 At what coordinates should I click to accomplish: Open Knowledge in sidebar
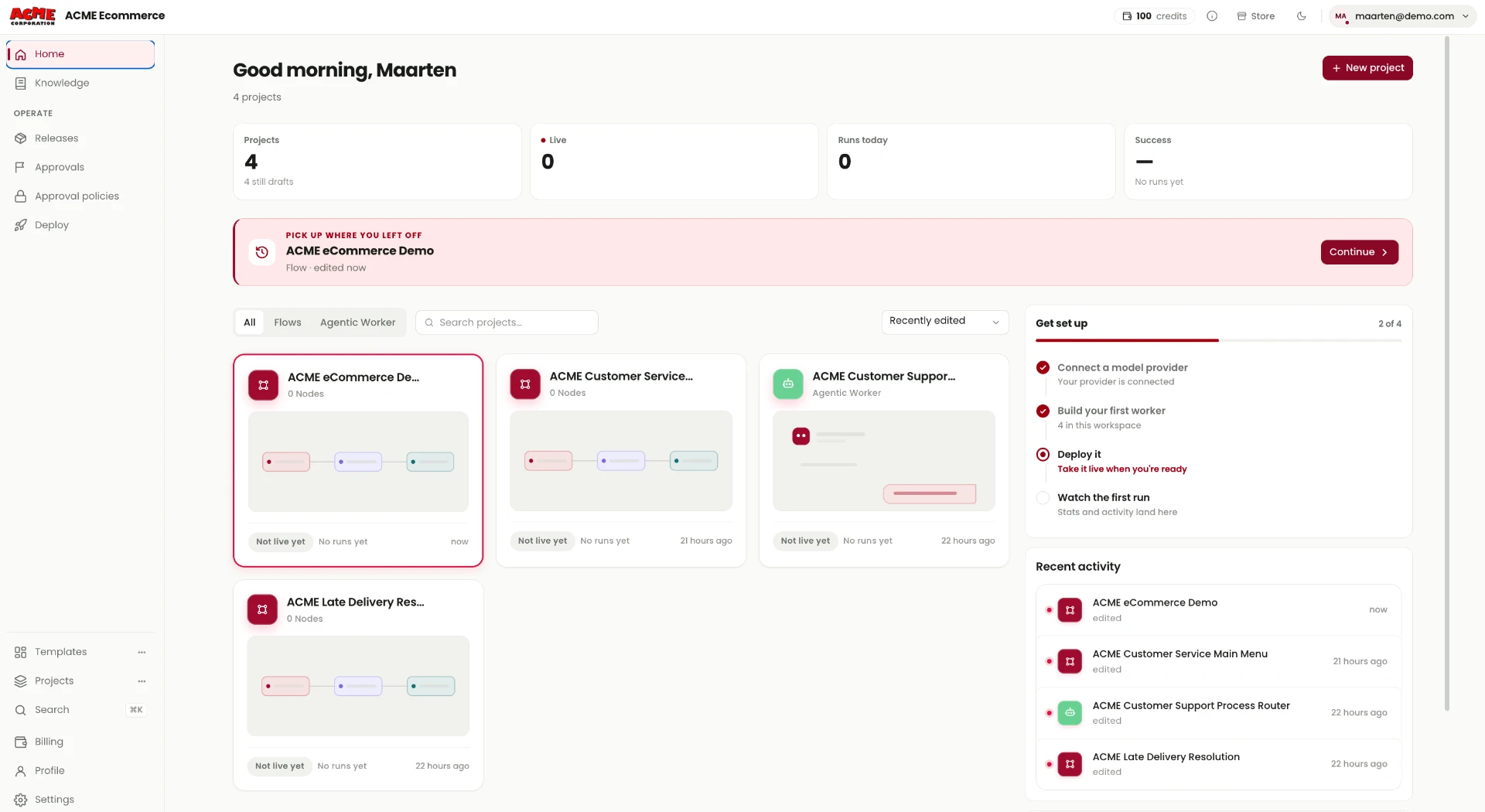(80, 83)
